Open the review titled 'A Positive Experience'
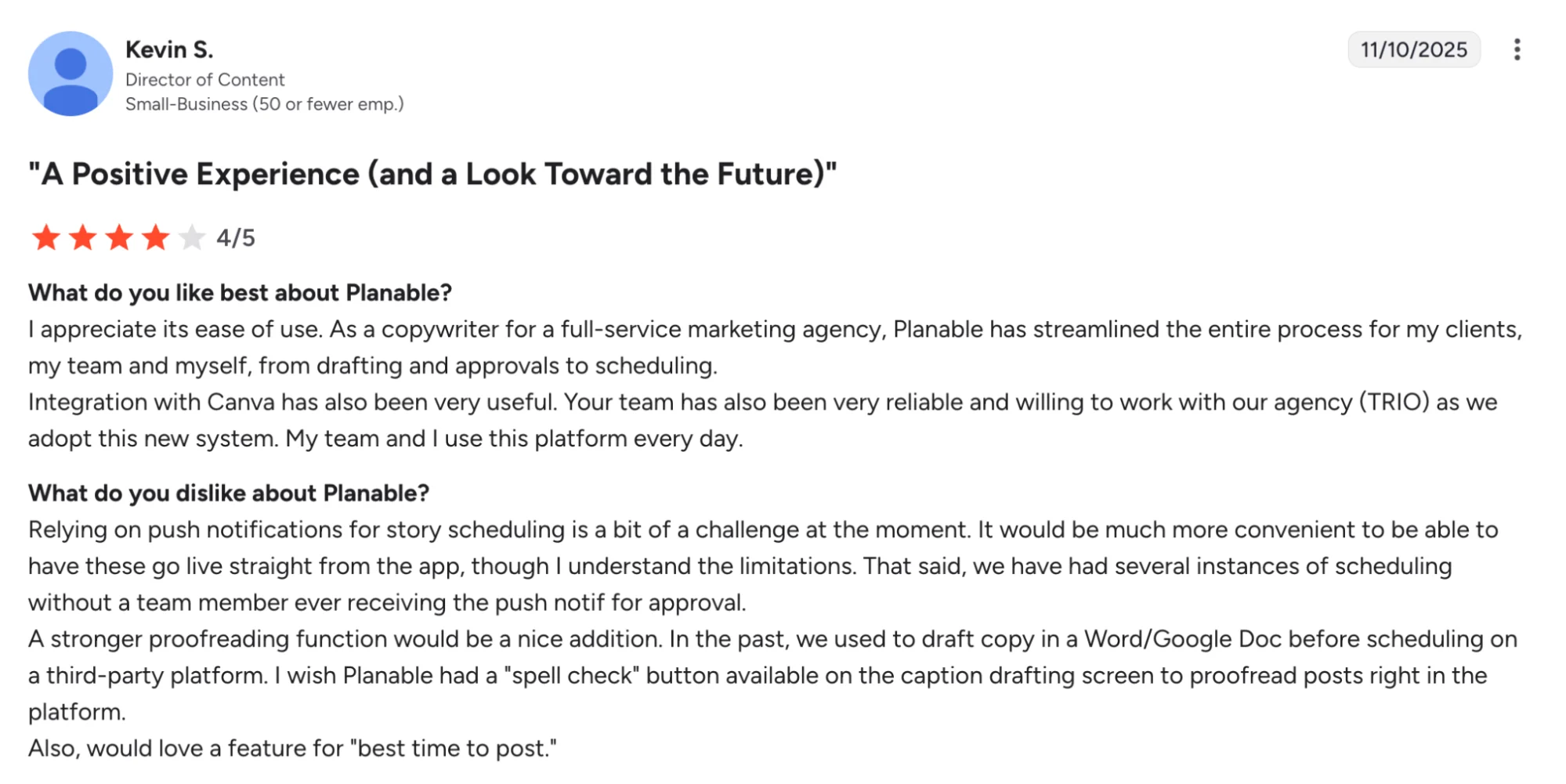The width and height of the screenshot is (1566, 784). 432,174
